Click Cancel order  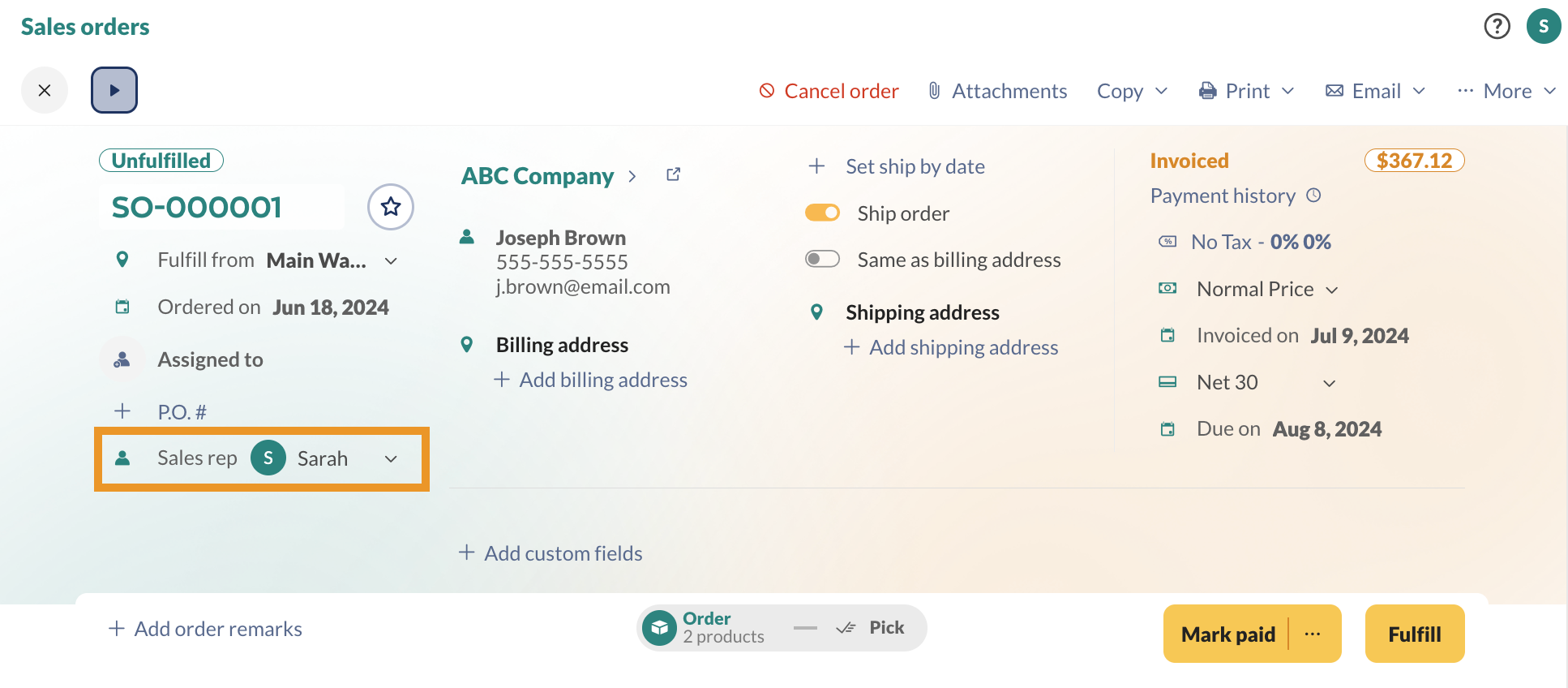829,91
